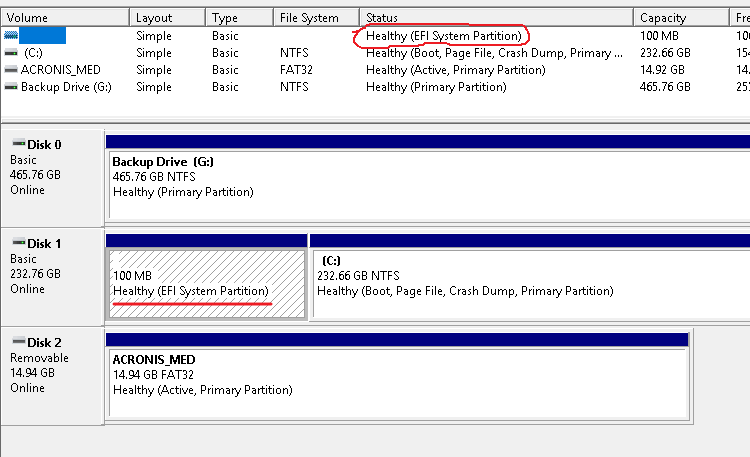
Task: Sort by the Status column header
Action: tap(496, 18)
